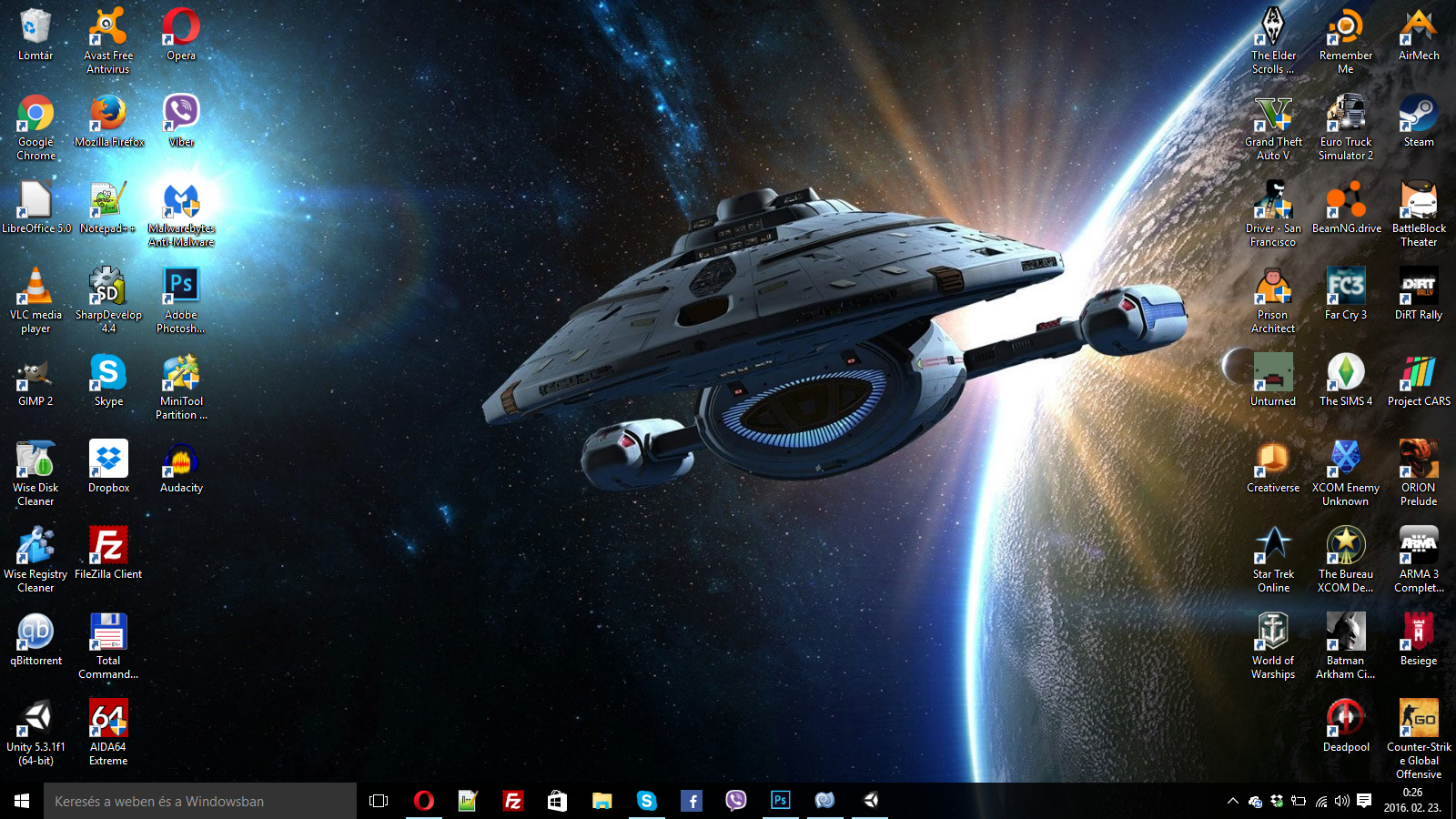Select Dropbox desktop icon
The width and height of the screenshot is (1456, 819).
(x=108, y=467)
